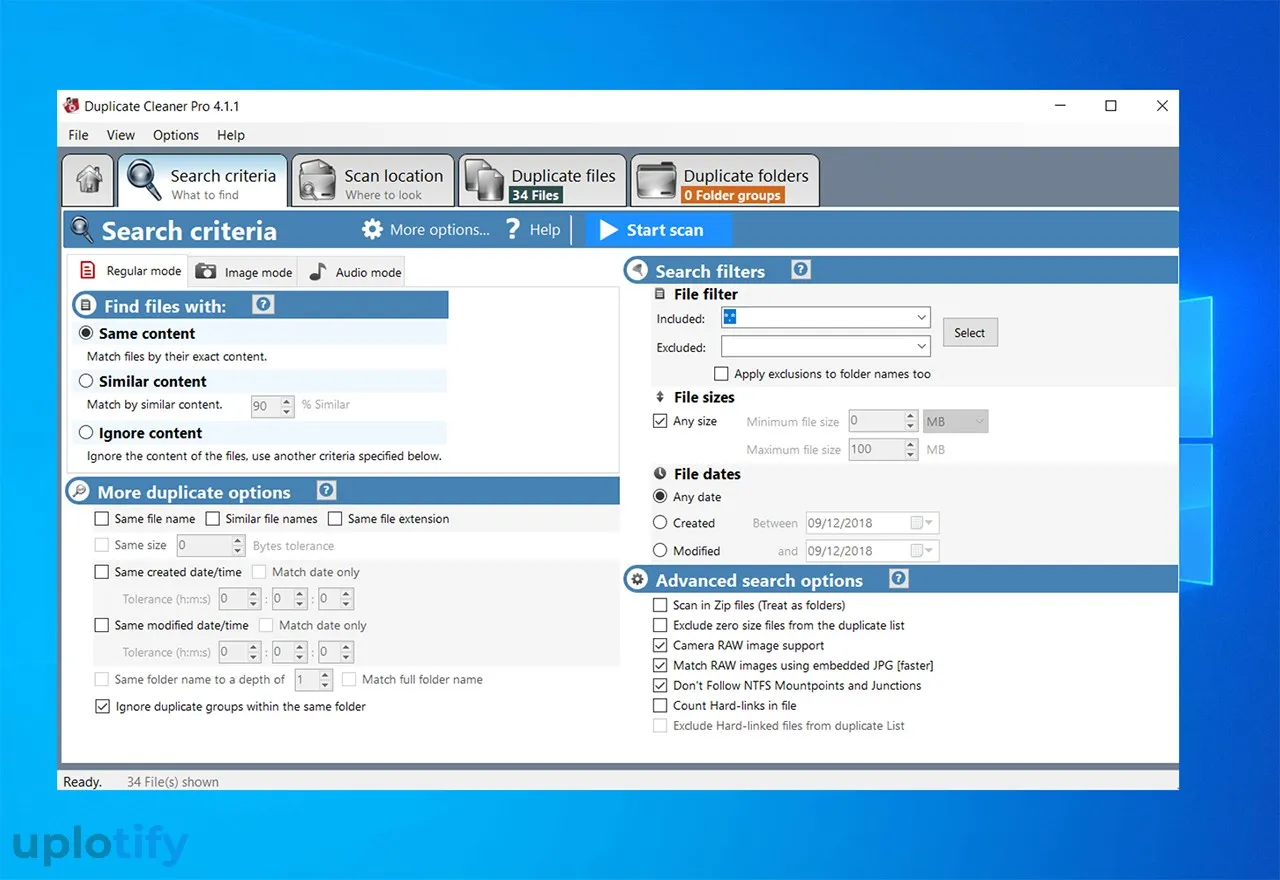Screen dimensions: 1280x880
Task: Click the Same folder name depth stepper
Action: (x=326, y=680)
